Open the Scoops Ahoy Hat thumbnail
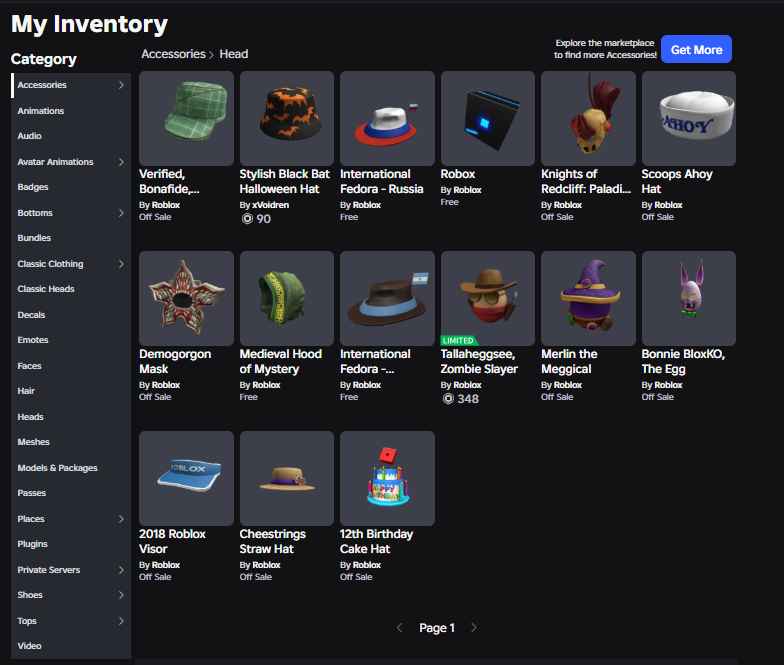 [x=689, y=118]
